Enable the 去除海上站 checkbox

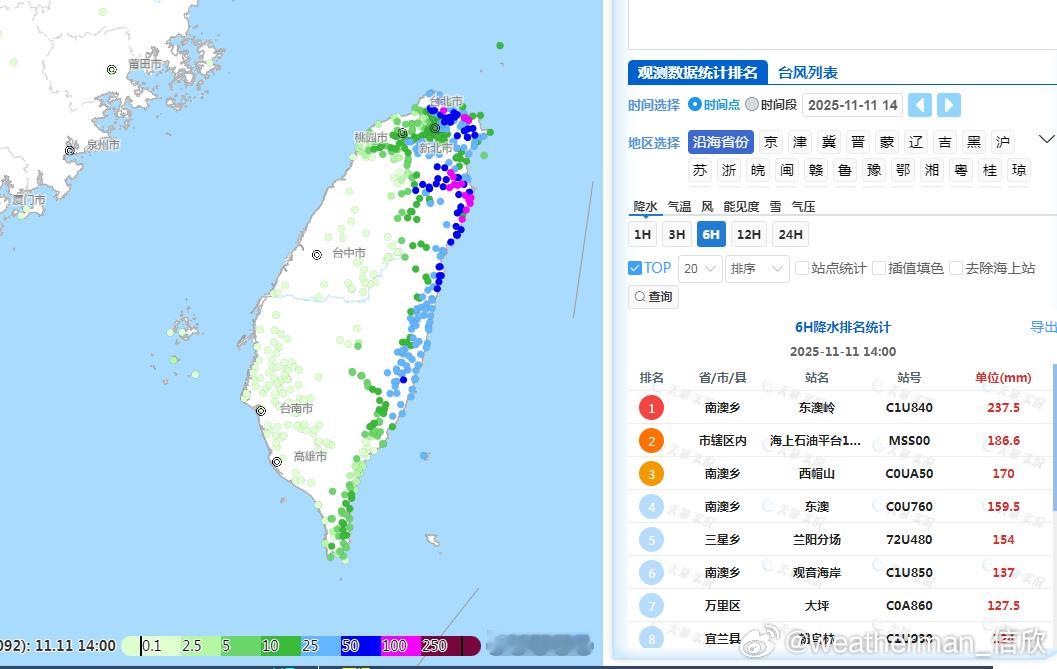pyautogui.click(x=955, y=268)
